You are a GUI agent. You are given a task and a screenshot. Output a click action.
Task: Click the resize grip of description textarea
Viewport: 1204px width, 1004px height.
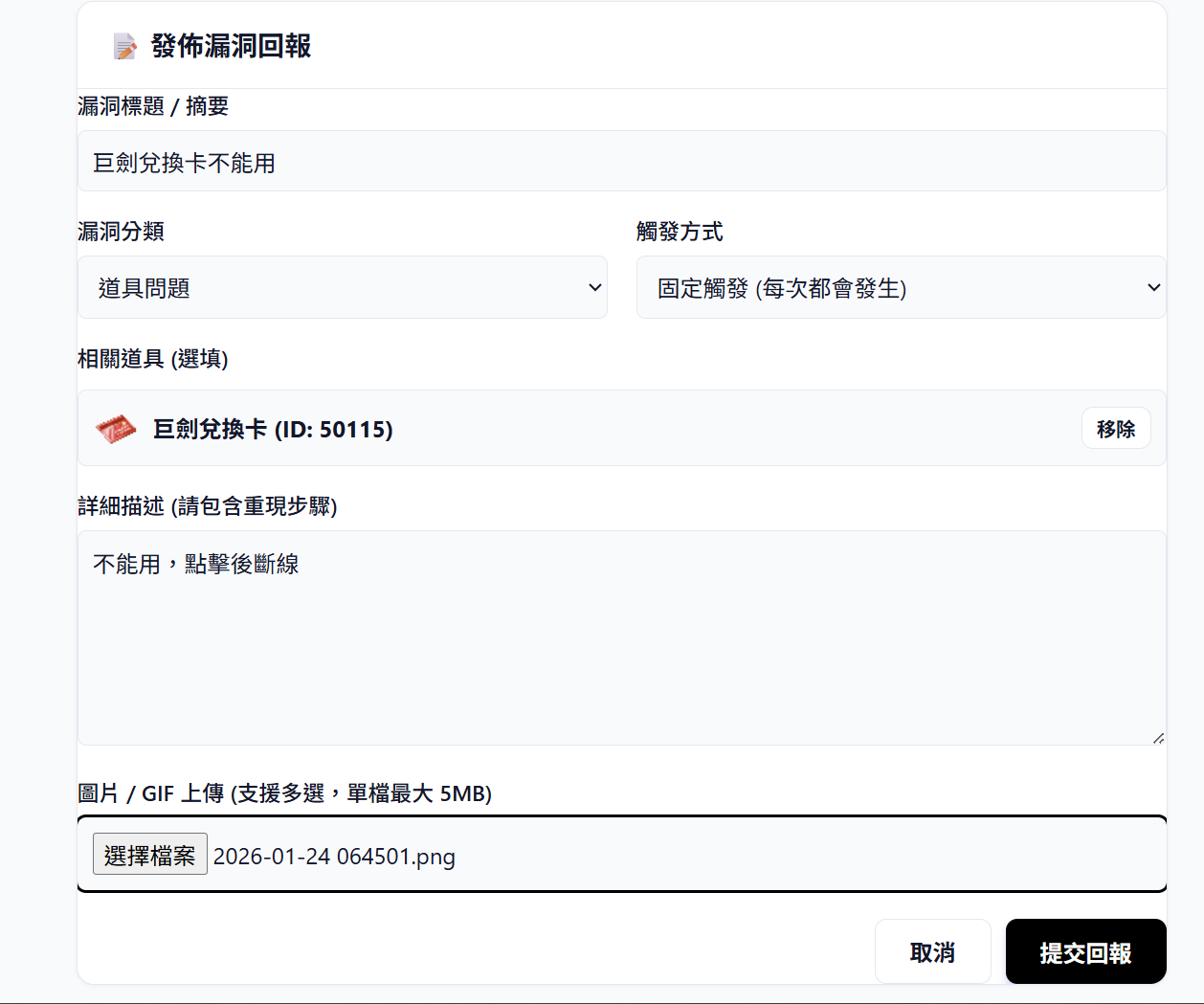pyautogui.click(x=1158, y=738)
